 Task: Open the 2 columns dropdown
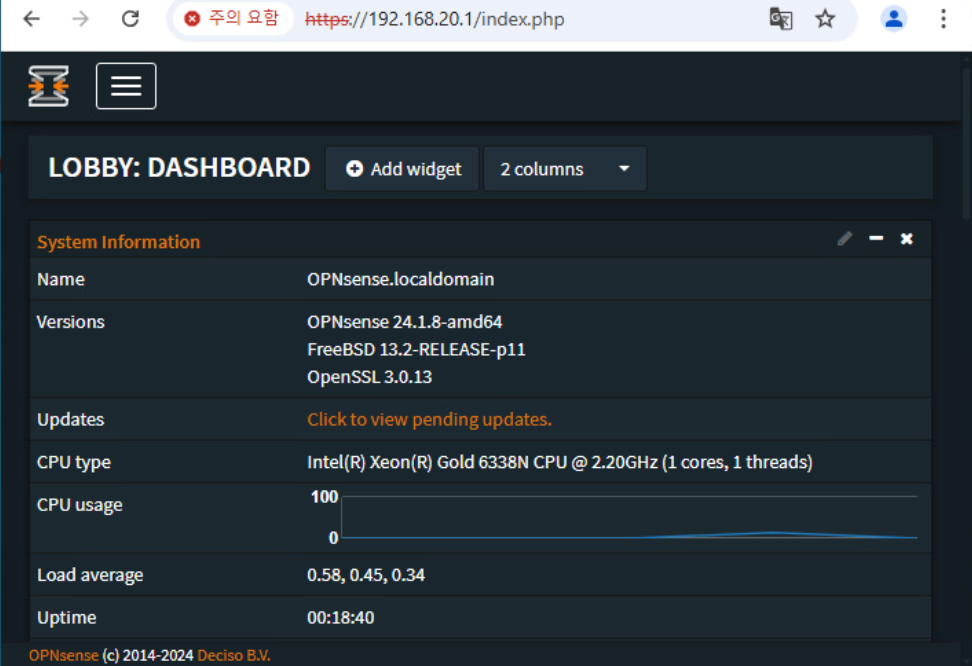(565, 169)
